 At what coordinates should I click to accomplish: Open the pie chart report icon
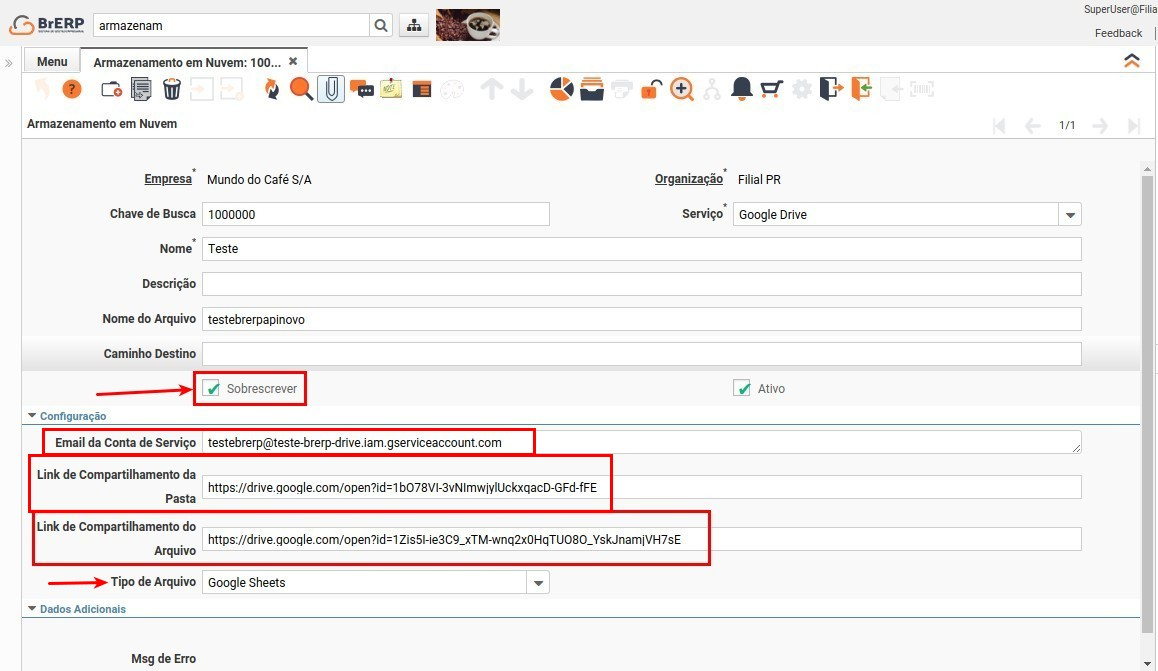pos(562,89)
